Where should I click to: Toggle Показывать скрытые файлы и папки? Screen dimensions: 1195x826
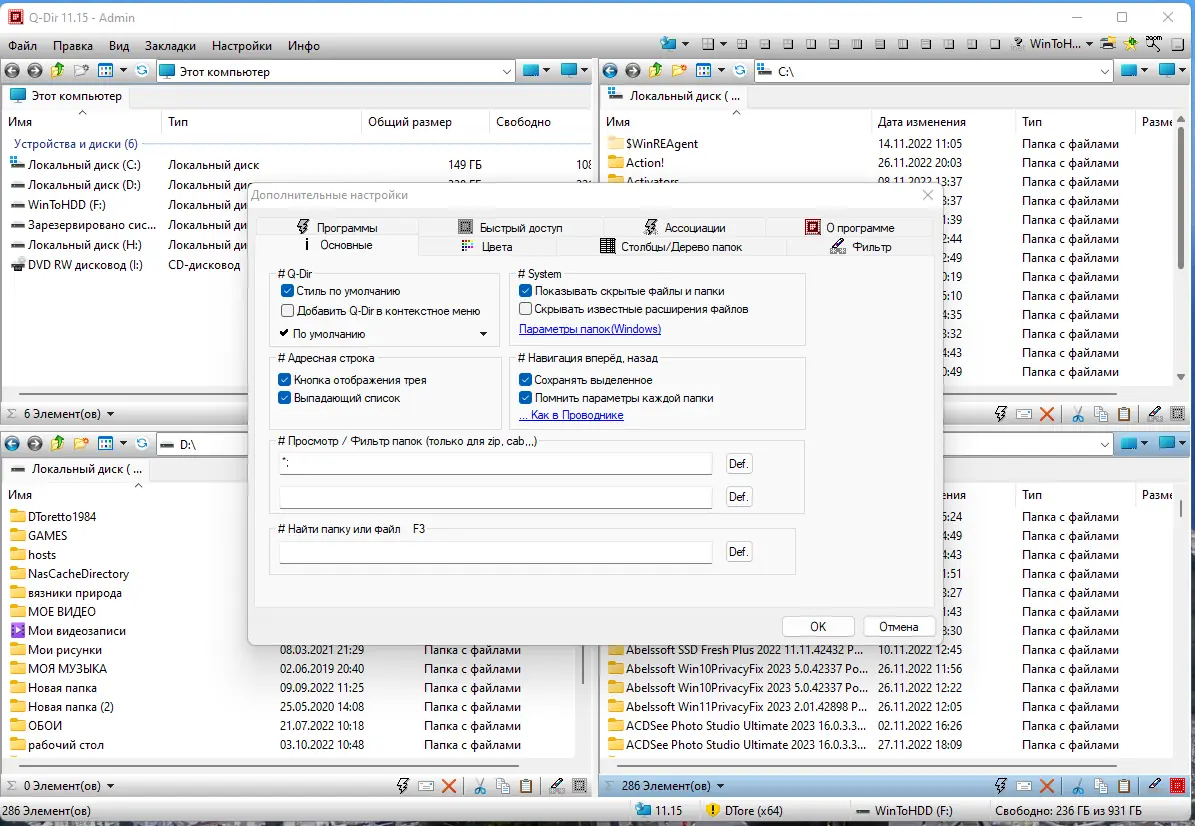(525, 290)
